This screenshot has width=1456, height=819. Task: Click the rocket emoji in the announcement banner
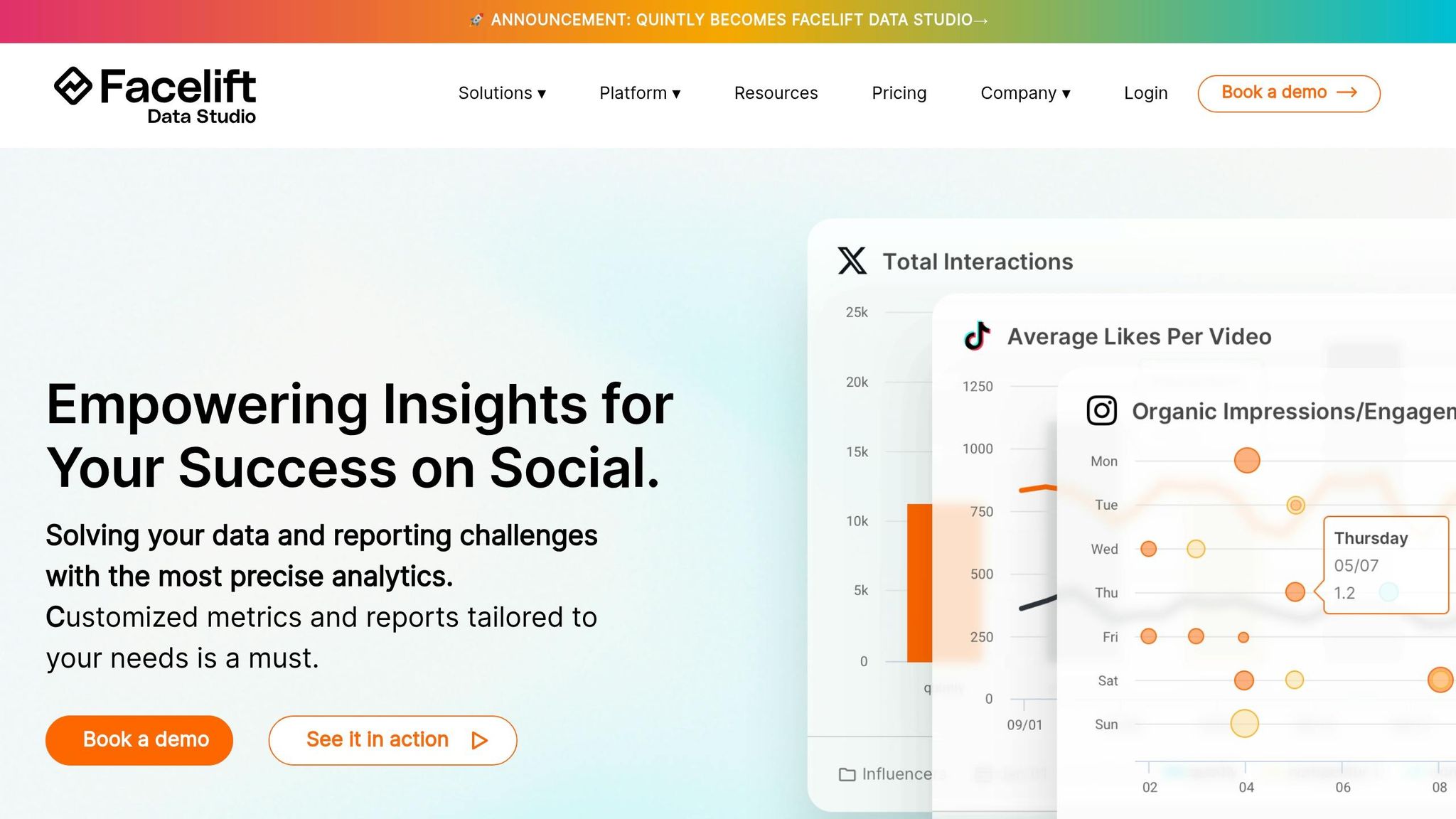[475, 19]
